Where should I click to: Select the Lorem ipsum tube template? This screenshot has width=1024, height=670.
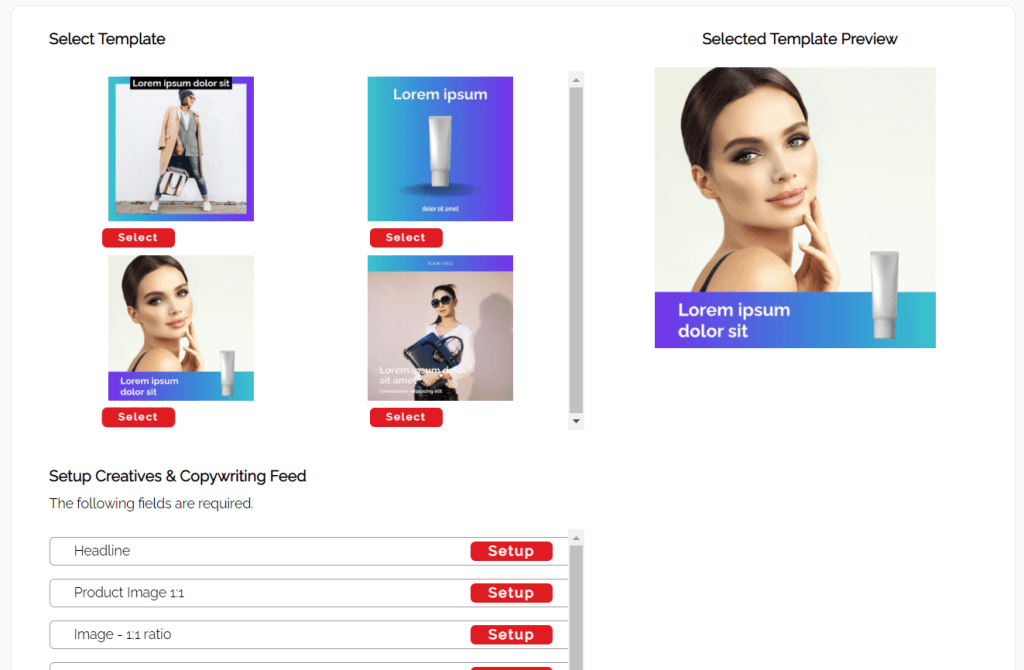(x=406, y=238)
